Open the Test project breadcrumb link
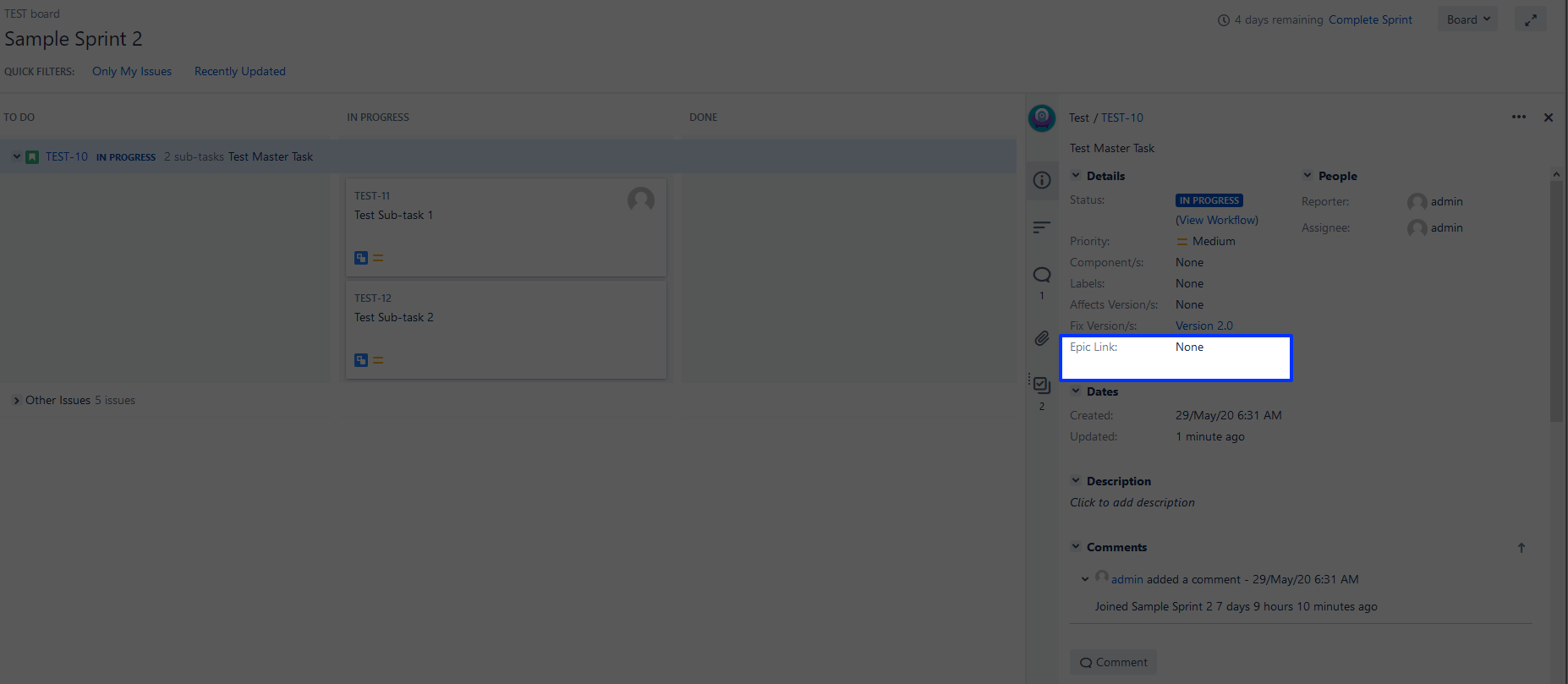This screenshot has height=684, width=1568. pos(1079,118)
